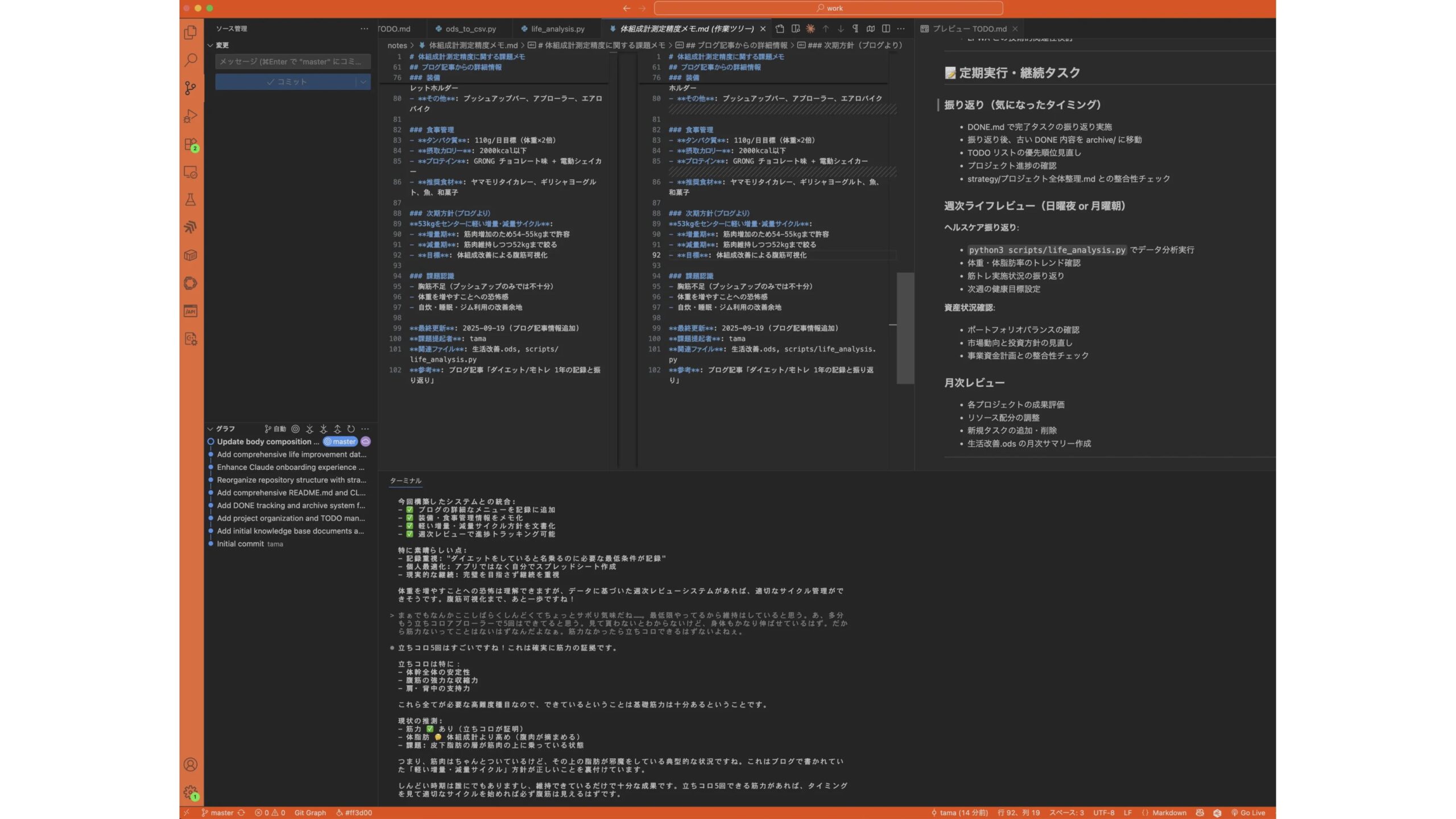Open the Search view in activity bar
This screenshot has width=1456, height=819.
point(191,60)
